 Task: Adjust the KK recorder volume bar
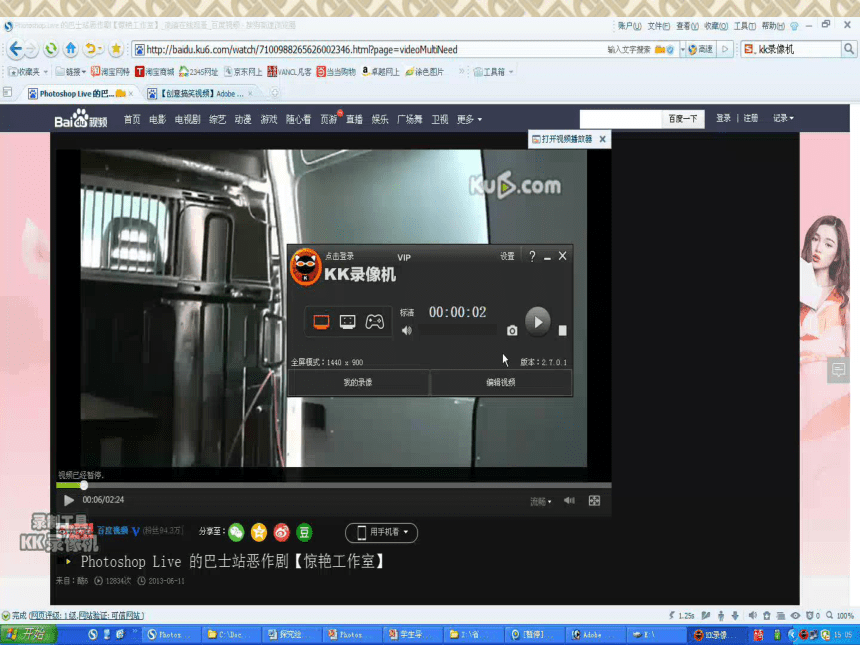click(x=458, y=330)
